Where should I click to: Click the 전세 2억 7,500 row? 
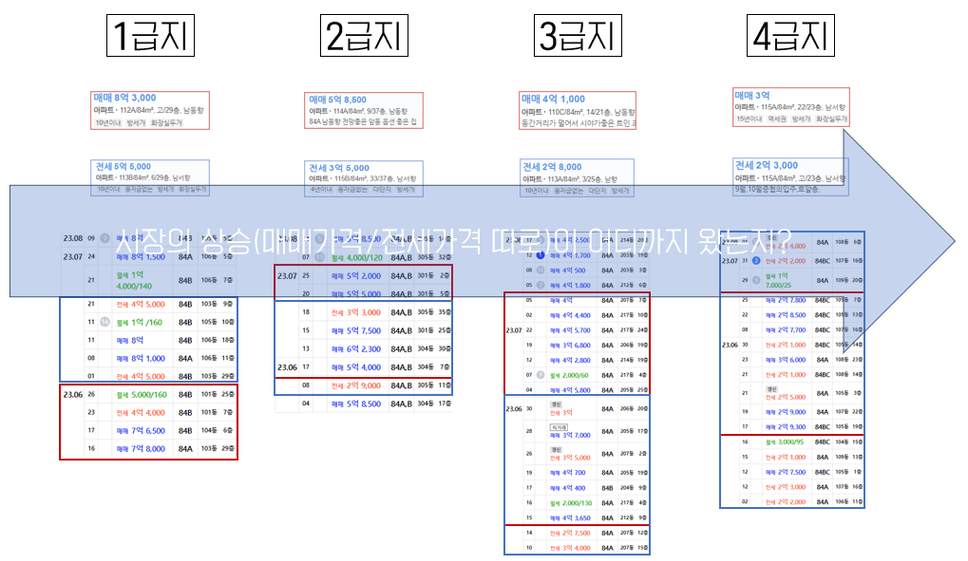(577, 533)
